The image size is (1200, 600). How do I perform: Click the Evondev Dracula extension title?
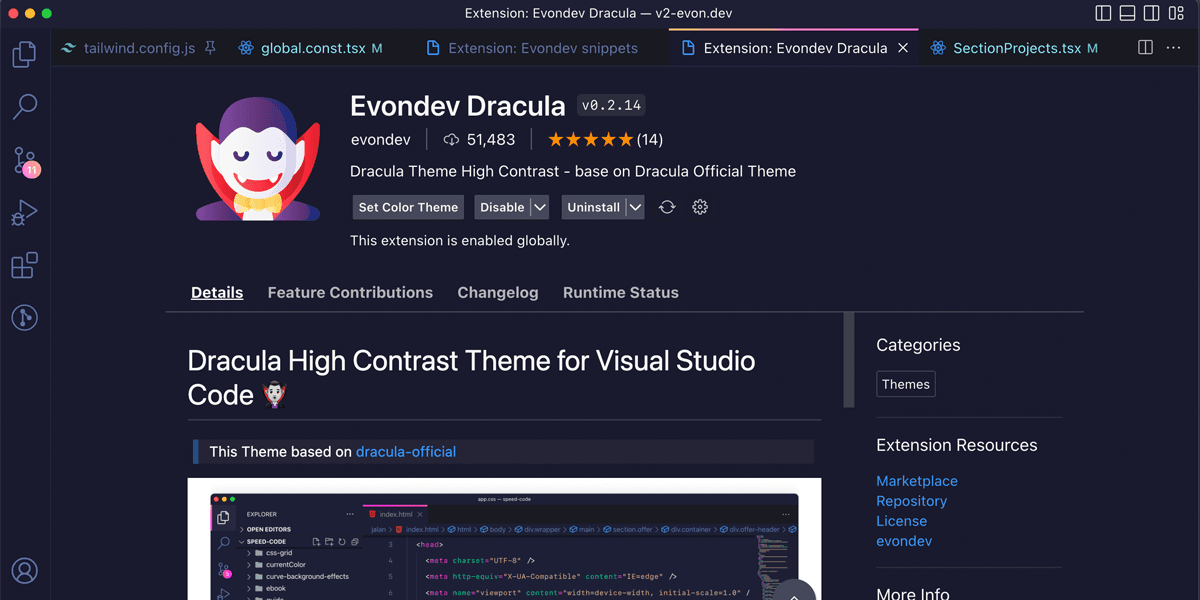[x=458, y=105]
